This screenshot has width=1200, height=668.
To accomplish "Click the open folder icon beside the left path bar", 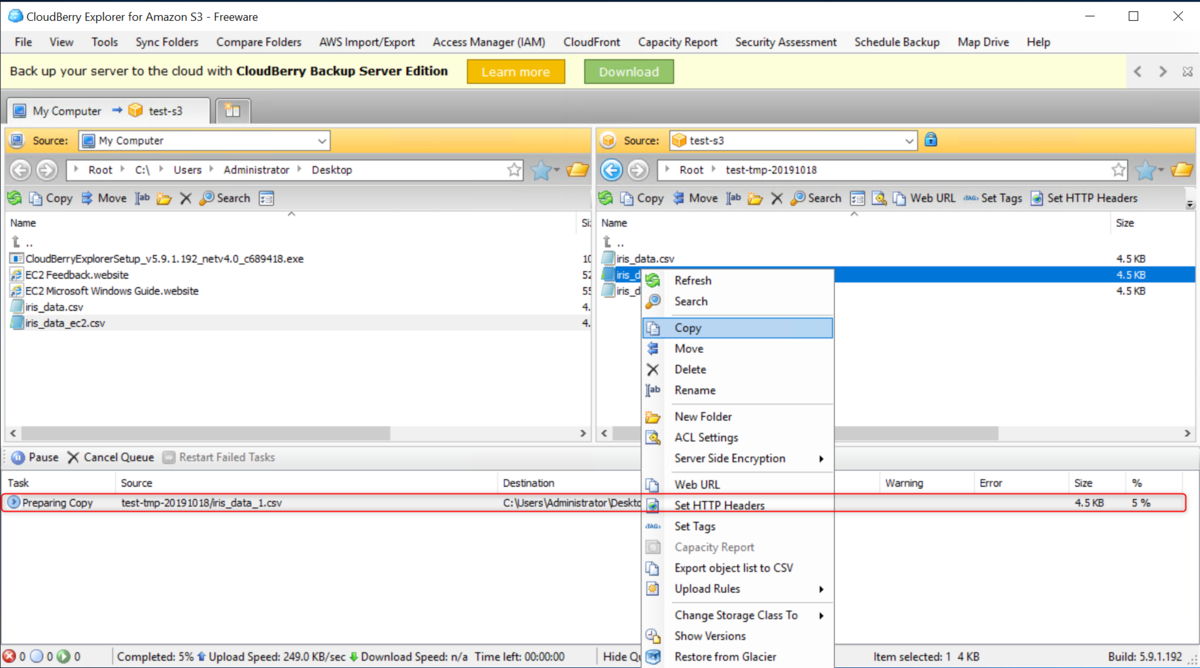I will 577,170.
